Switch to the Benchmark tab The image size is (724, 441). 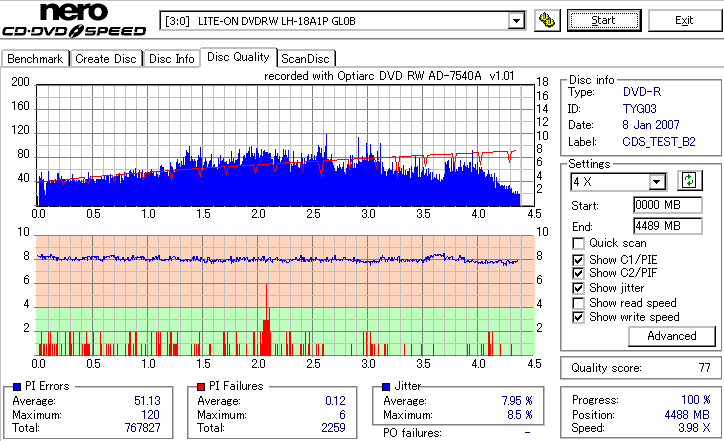coord(35,59)
